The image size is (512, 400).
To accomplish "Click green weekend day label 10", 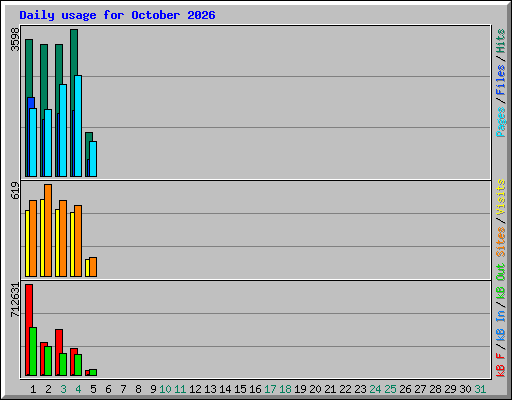I will [x=165, y=389].
